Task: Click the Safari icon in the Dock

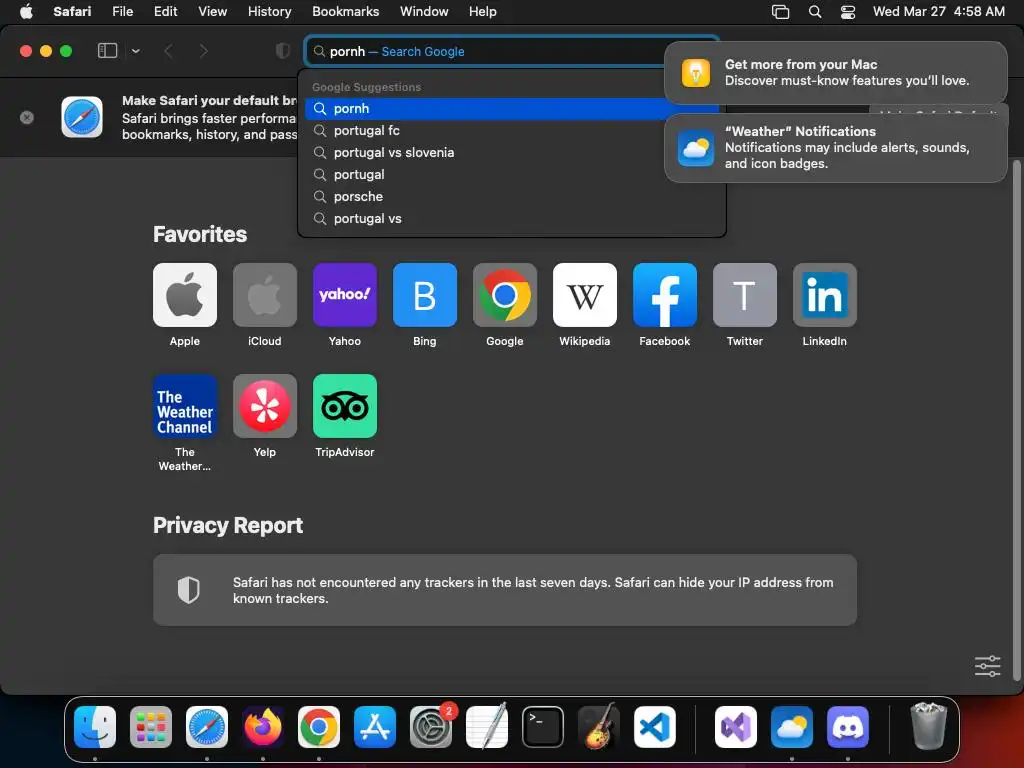Action: (x=207, y=727)
